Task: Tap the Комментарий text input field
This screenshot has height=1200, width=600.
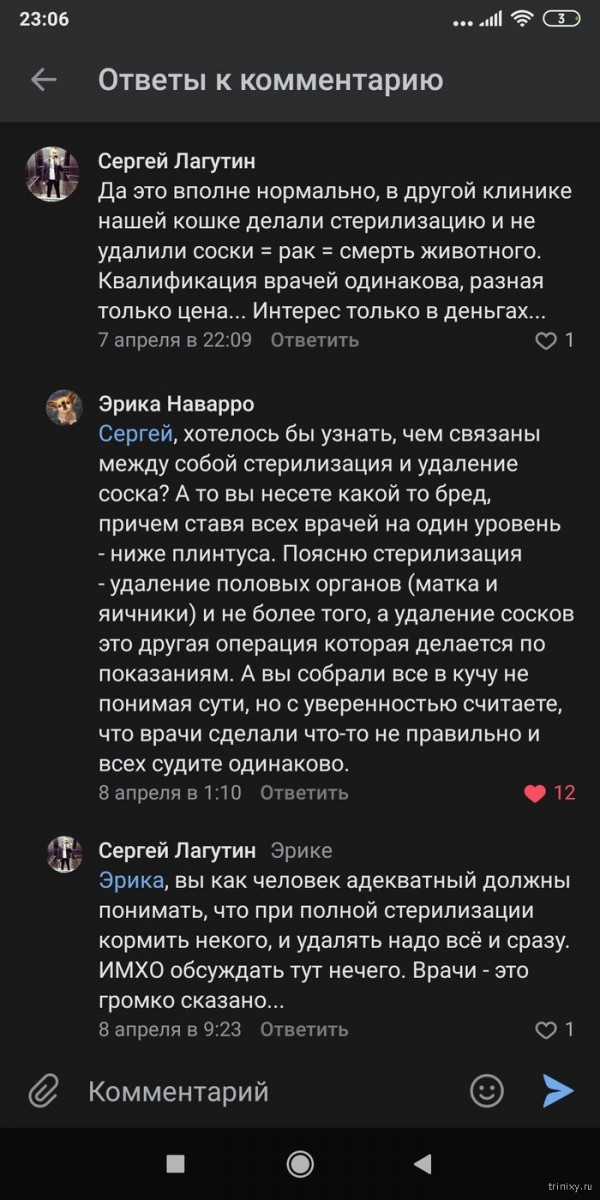Action: 260,1091
